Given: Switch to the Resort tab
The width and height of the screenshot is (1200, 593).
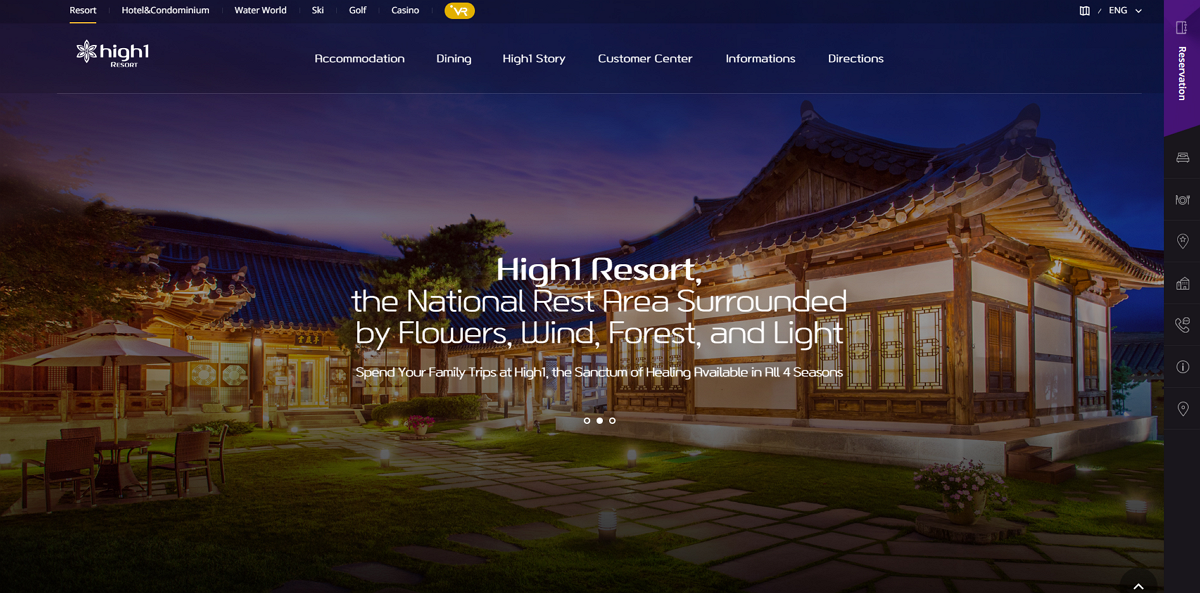Looking at the screenshot, I should [83, 11].
